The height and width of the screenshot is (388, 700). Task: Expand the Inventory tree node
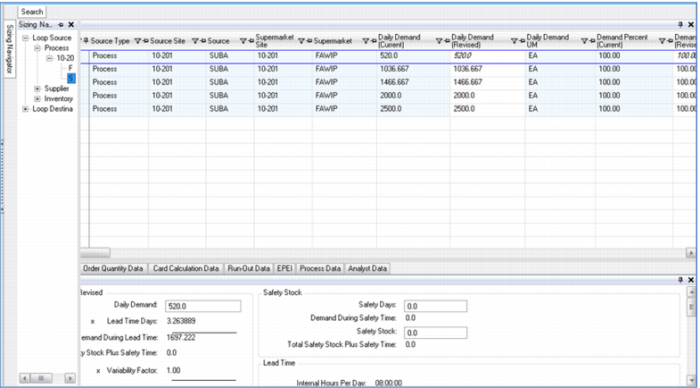(x=38, y=99)
